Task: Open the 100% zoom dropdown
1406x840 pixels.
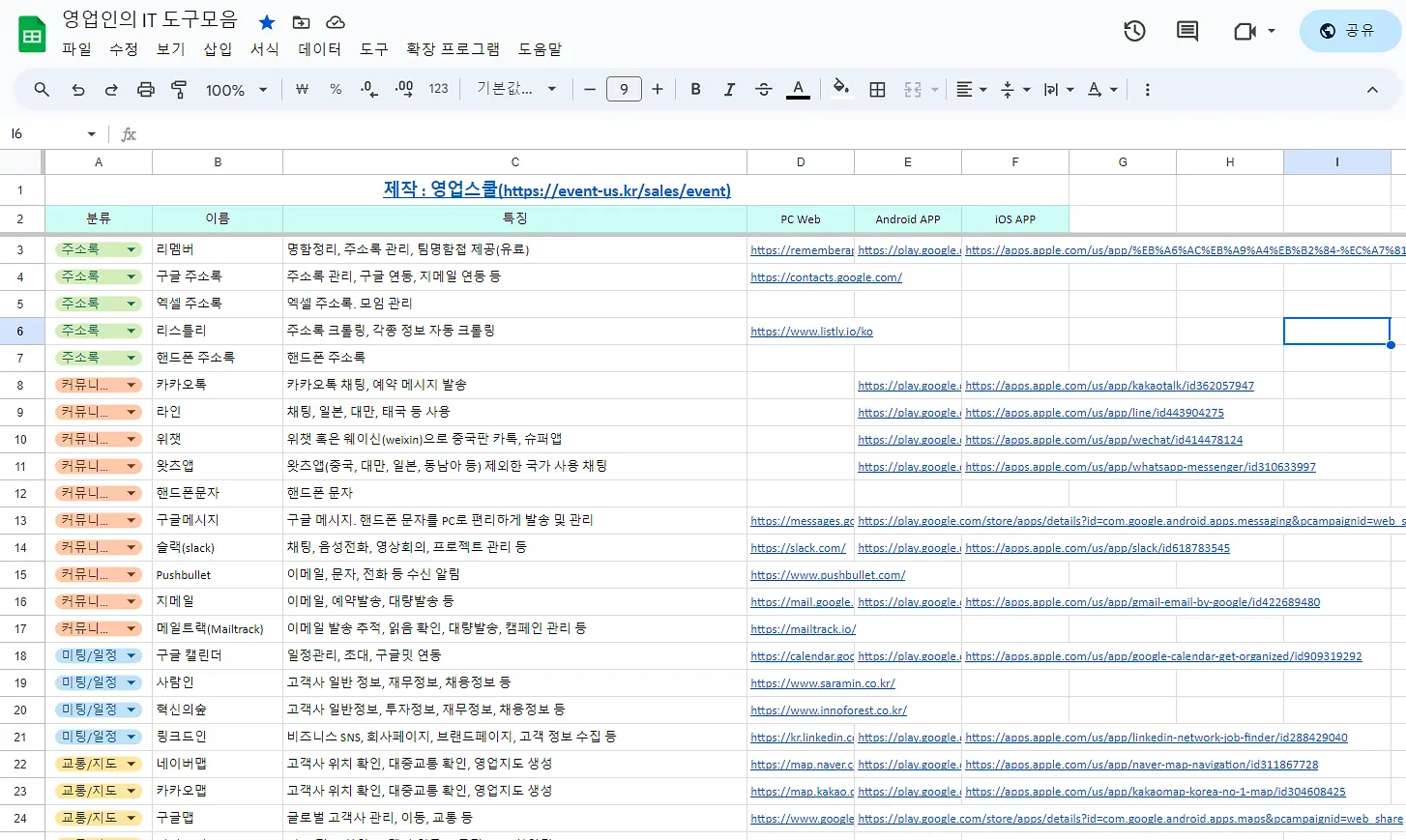Action: click(x=236, y=89)
